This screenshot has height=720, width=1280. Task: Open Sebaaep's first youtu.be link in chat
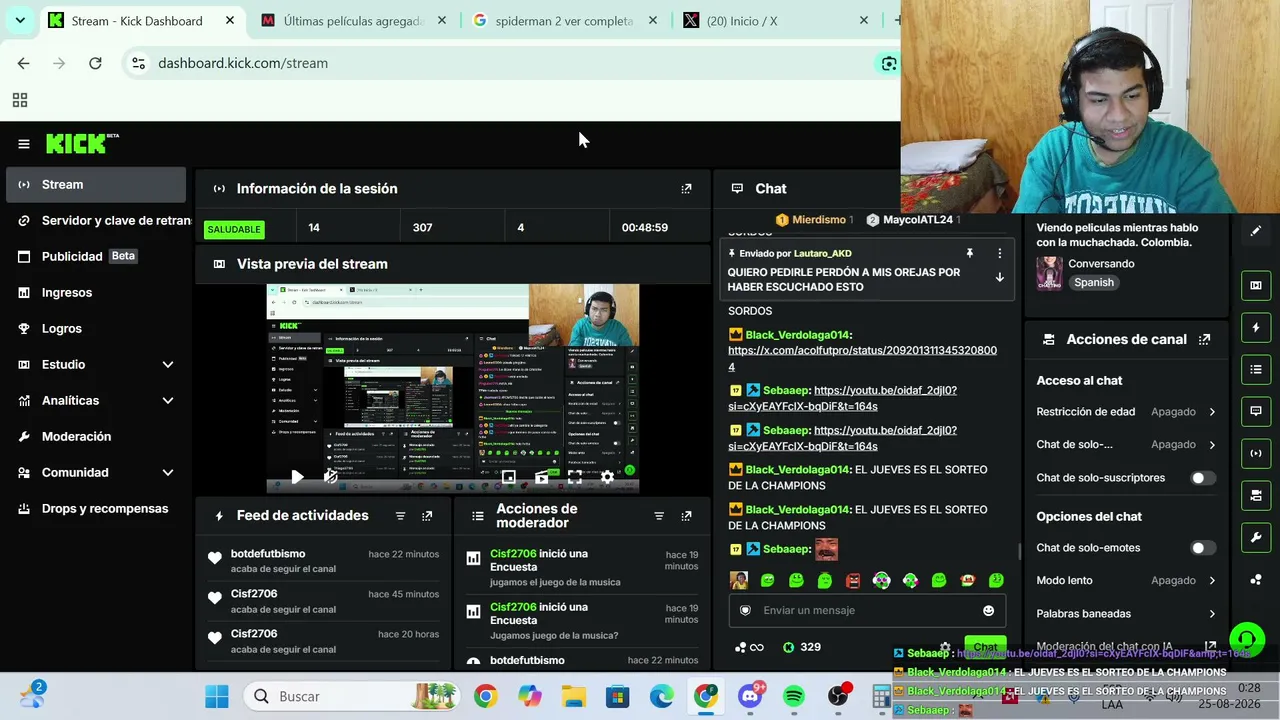(842, 398)
